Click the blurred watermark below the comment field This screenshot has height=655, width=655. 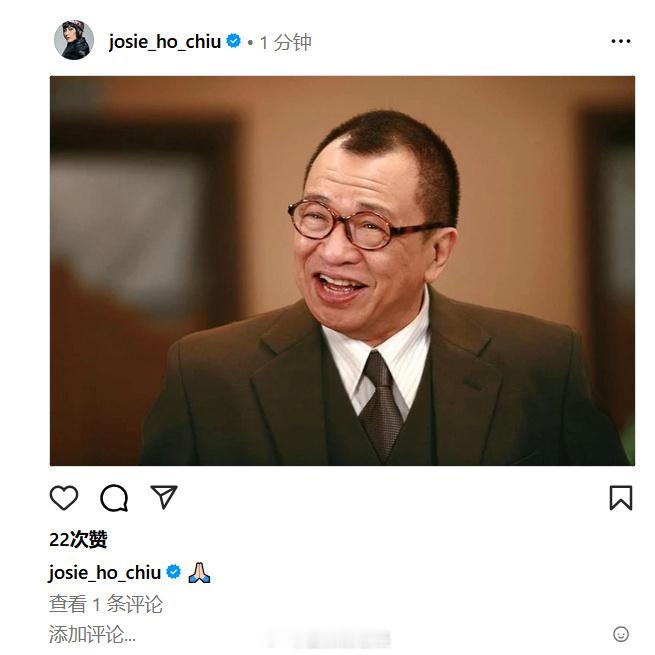[330, 640]
